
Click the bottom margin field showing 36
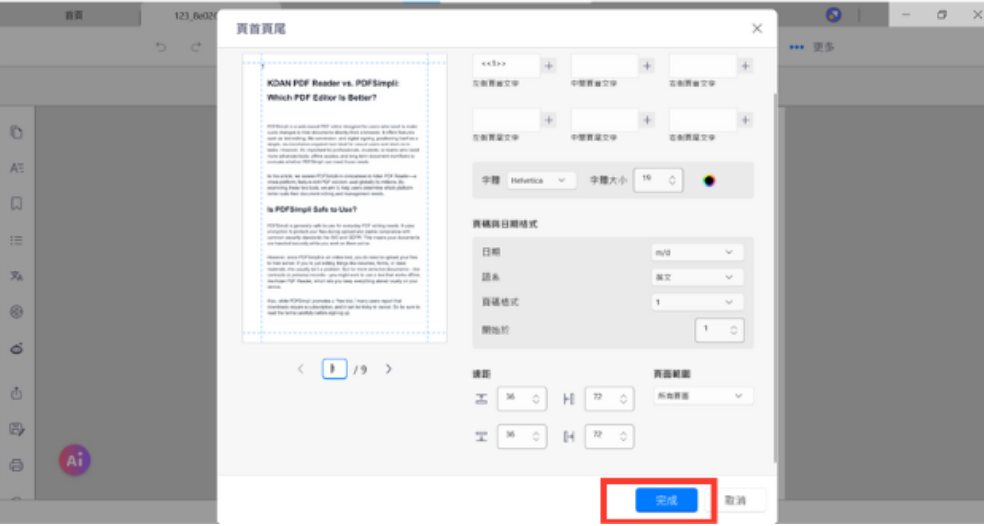[521, 436]
